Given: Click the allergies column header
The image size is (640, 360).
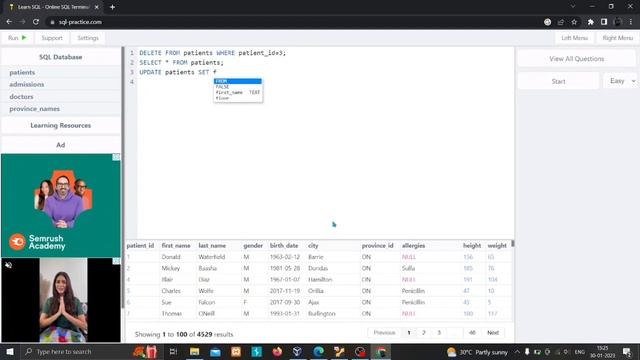Looking at the screenshot, I should (413, 246).
